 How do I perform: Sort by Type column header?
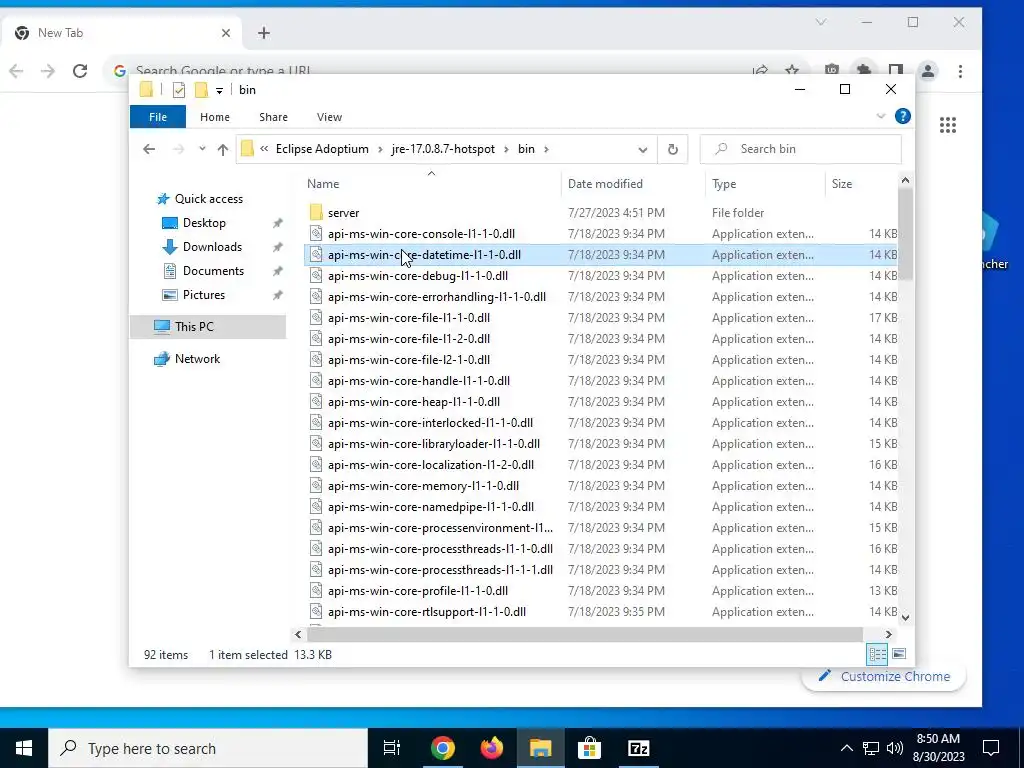[x=765, y=184]
